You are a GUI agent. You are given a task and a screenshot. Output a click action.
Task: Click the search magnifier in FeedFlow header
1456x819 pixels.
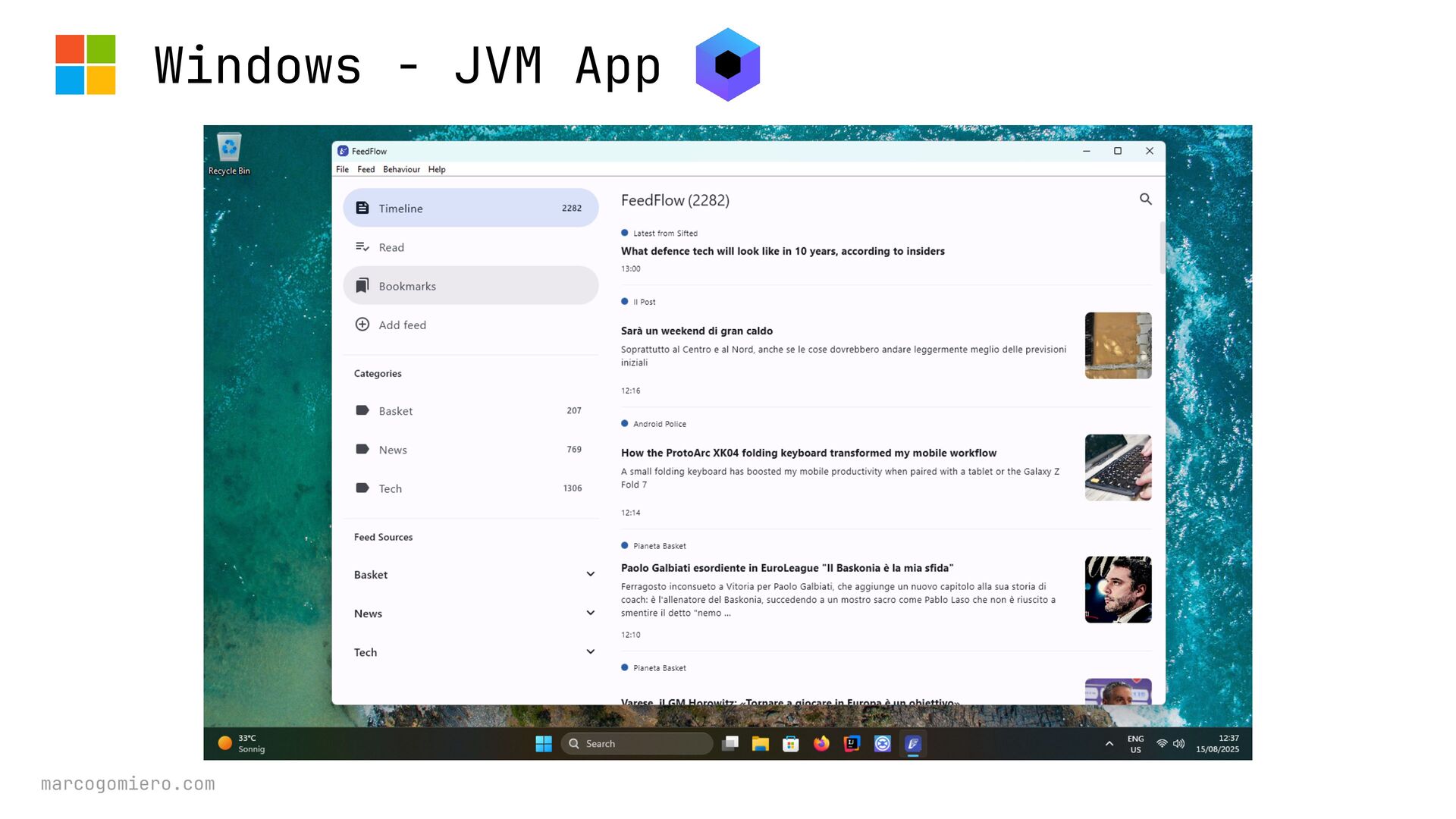pyautogui.click(x=1145, y=199)
